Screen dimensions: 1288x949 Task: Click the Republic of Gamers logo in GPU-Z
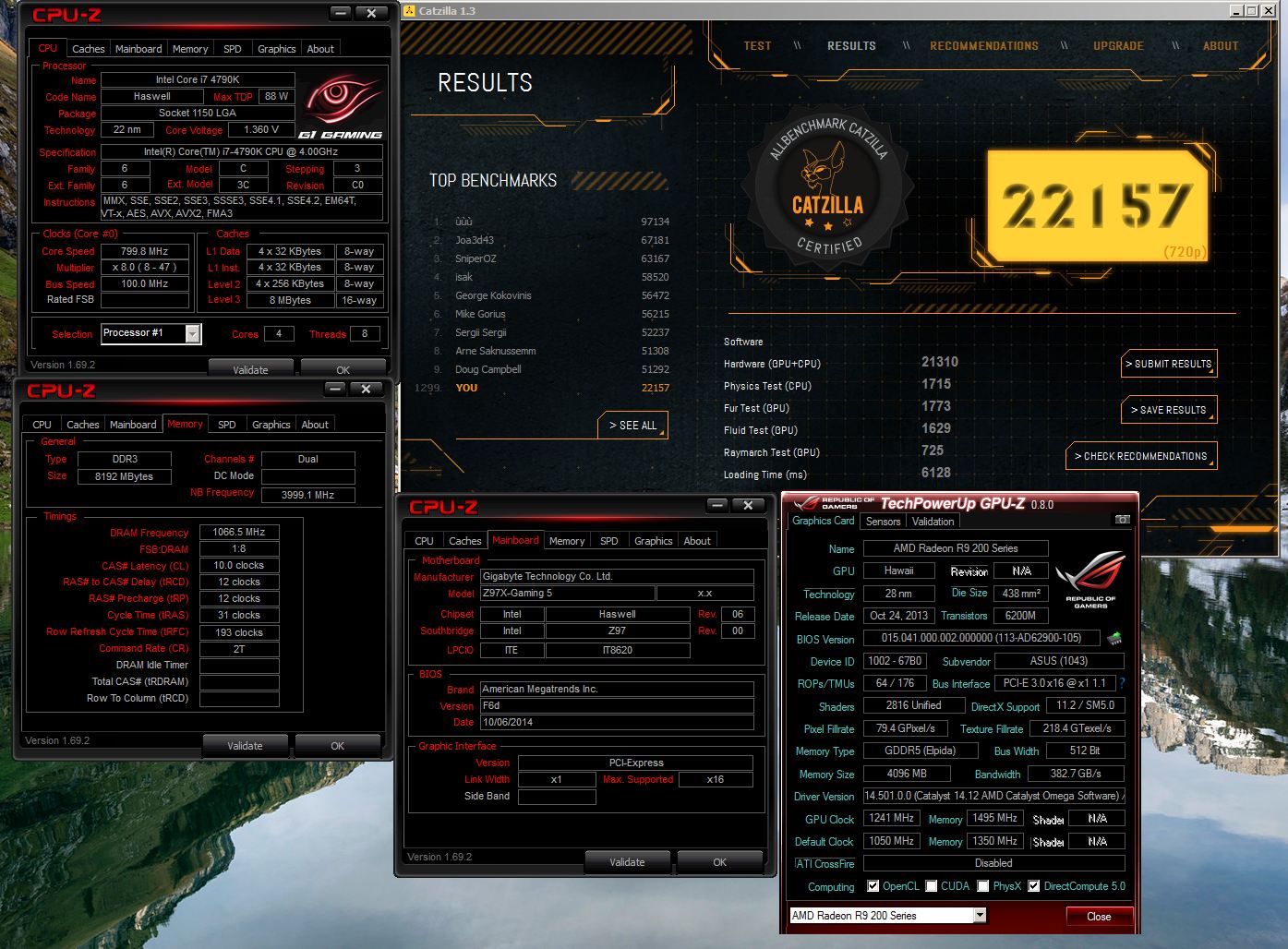[1089, 580]
